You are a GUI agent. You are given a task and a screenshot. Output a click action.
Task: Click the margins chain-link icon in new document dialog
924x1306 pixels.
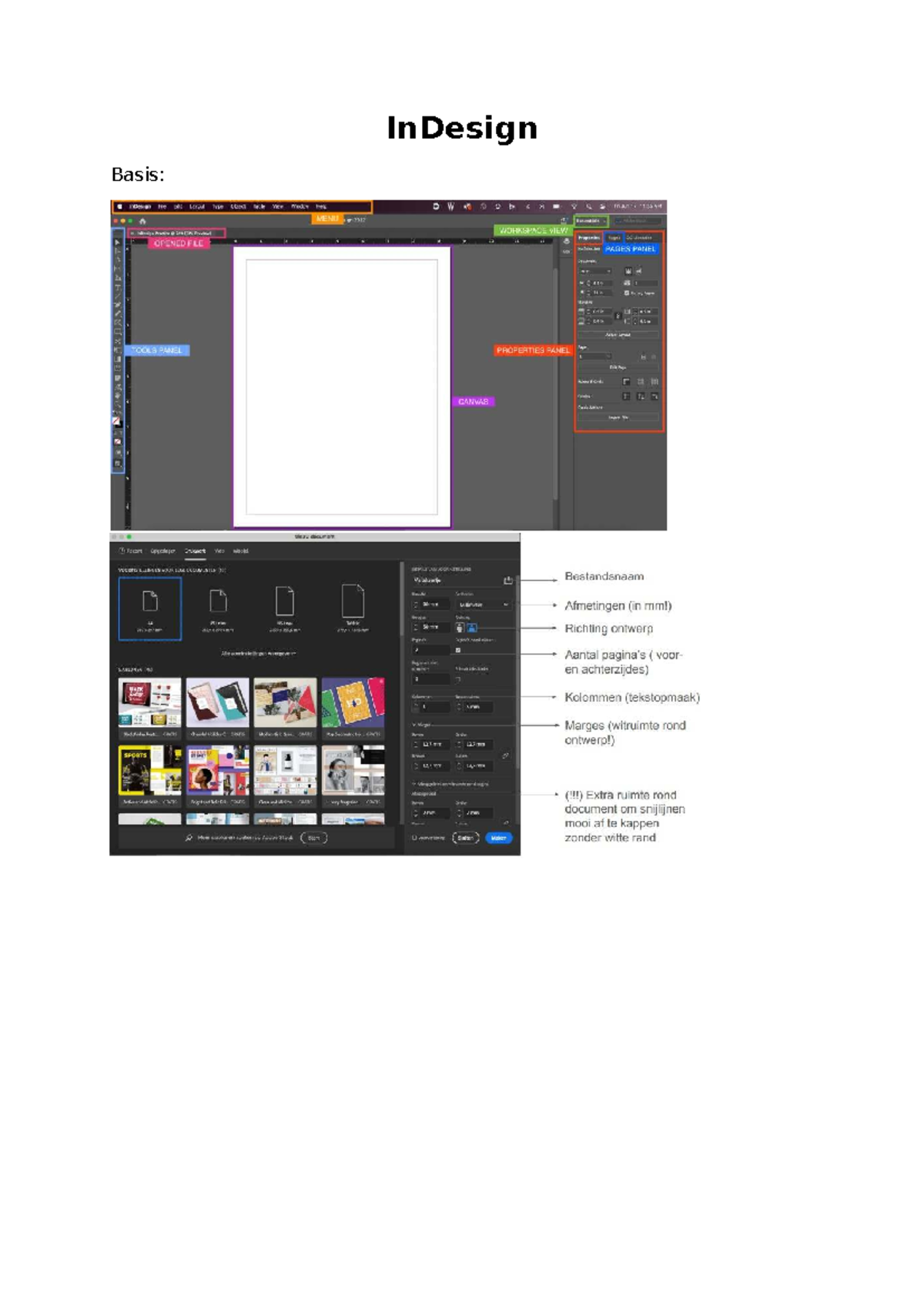click(505, 755)
